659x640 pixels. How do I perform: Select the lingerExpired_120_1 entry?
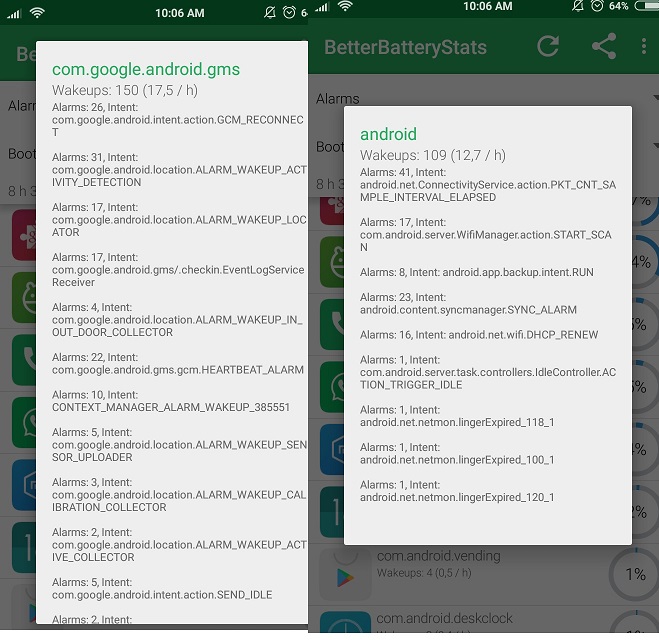pos(457,491)
